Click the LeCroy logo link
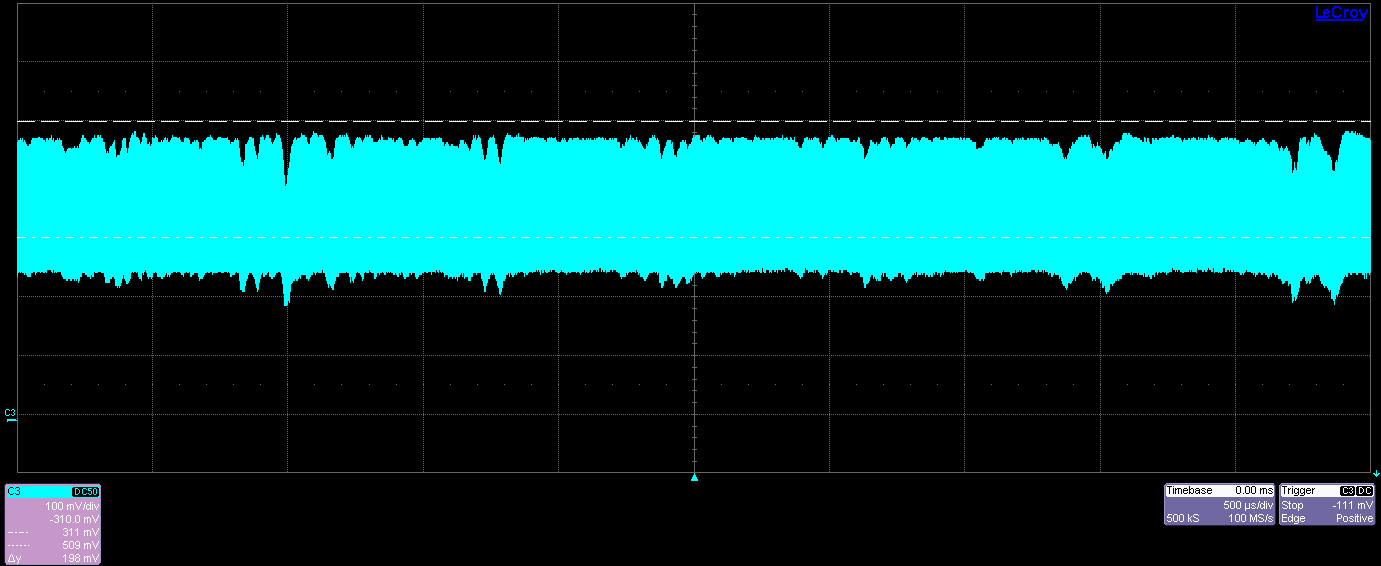1381x566 pixels. click(1340, 12)
